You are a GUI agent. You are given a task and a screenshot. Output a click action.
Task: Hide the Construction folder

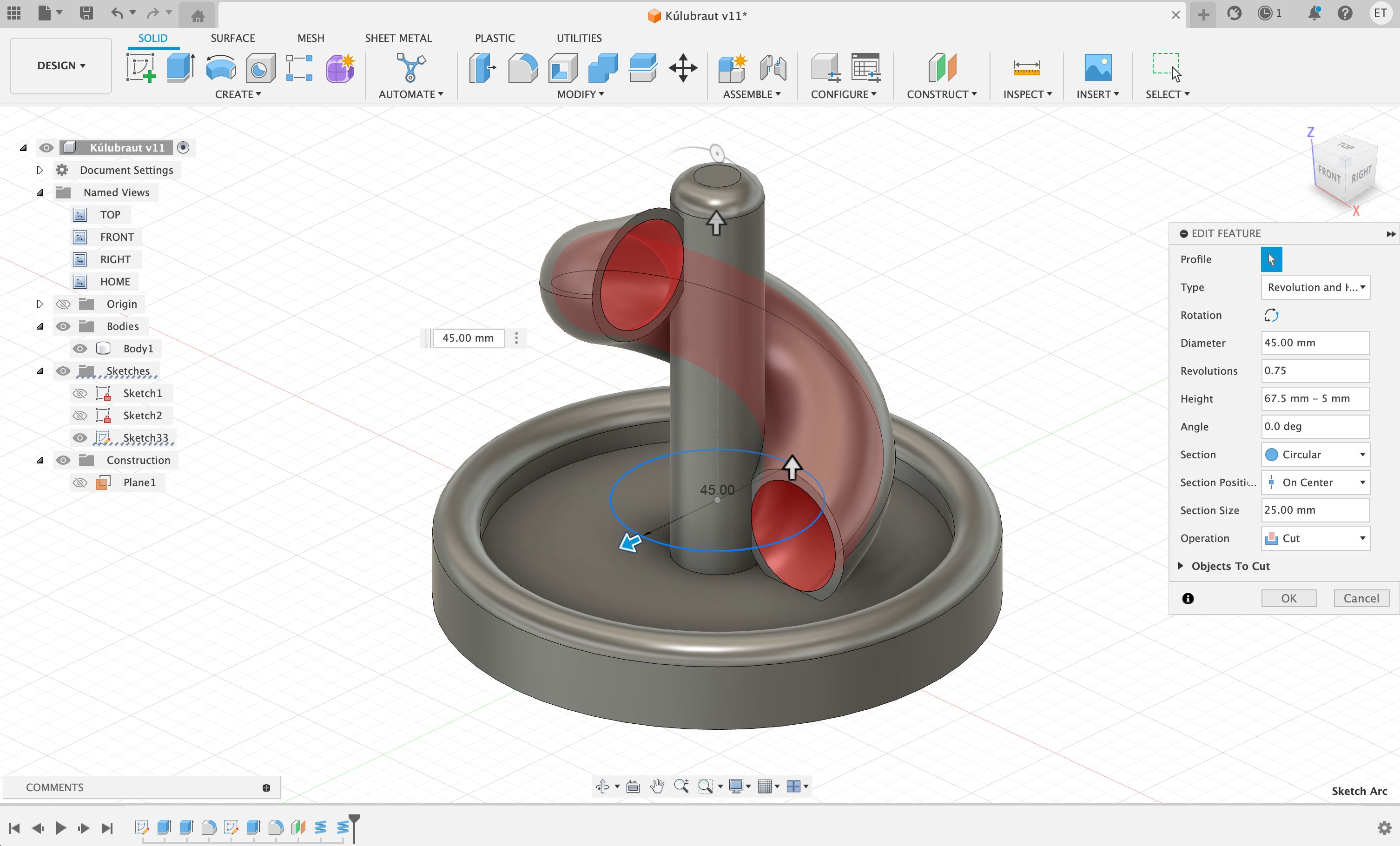(63, 460)
